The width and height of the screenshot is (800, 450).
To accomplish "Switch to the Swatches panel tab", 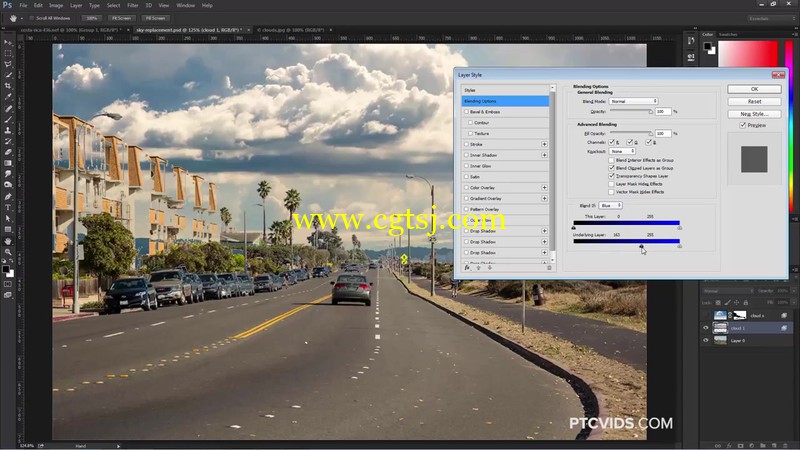I will (x=728, y=34).
